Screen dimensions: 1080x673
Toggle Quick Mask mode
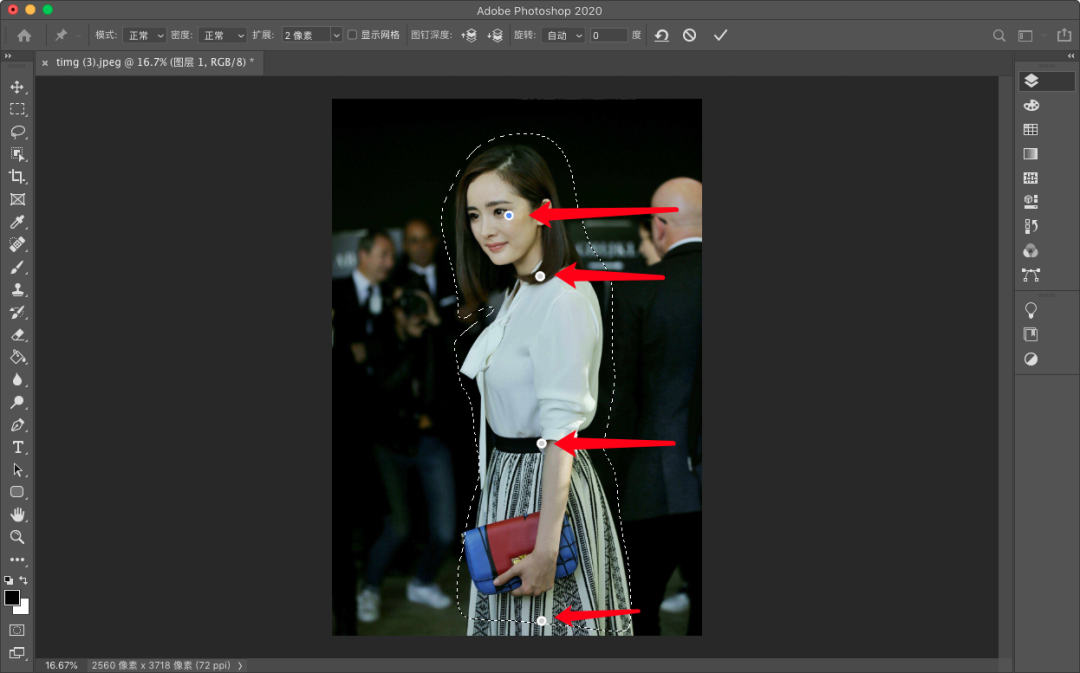tap(17, 630)
